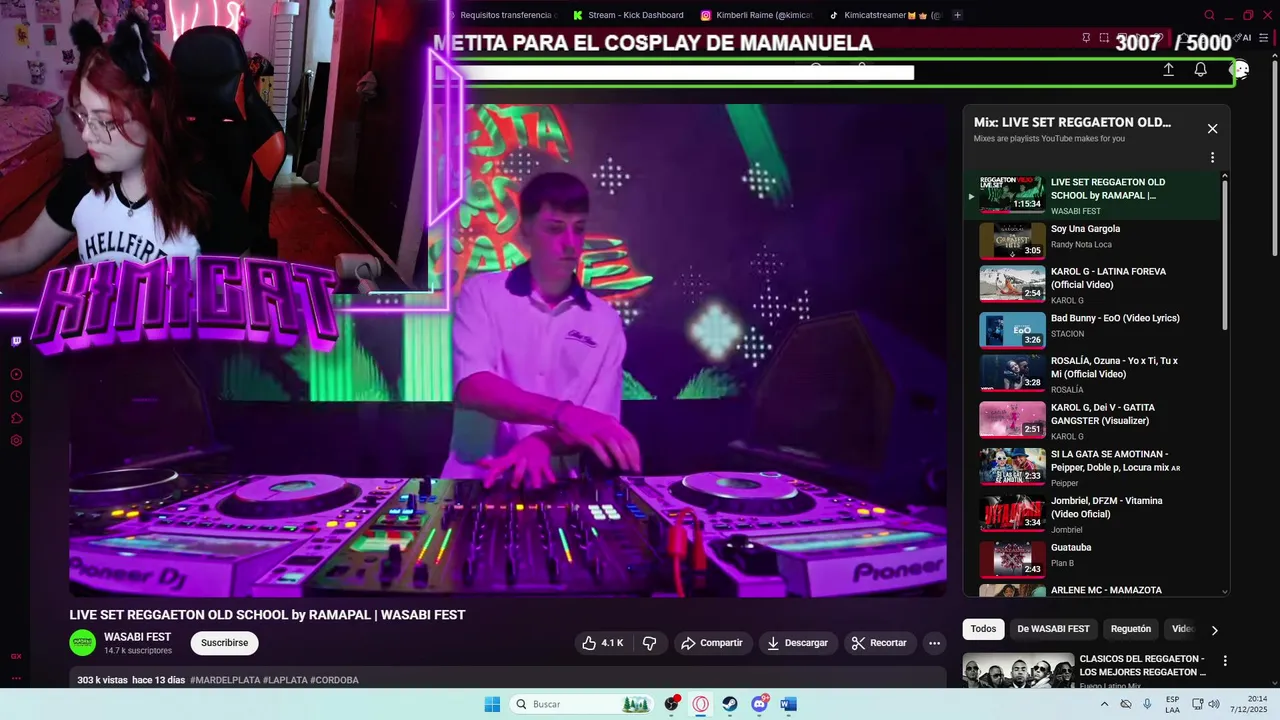1280x720 pixels.
Task: Click Compartir to share the video
Action: click(711, 643)
